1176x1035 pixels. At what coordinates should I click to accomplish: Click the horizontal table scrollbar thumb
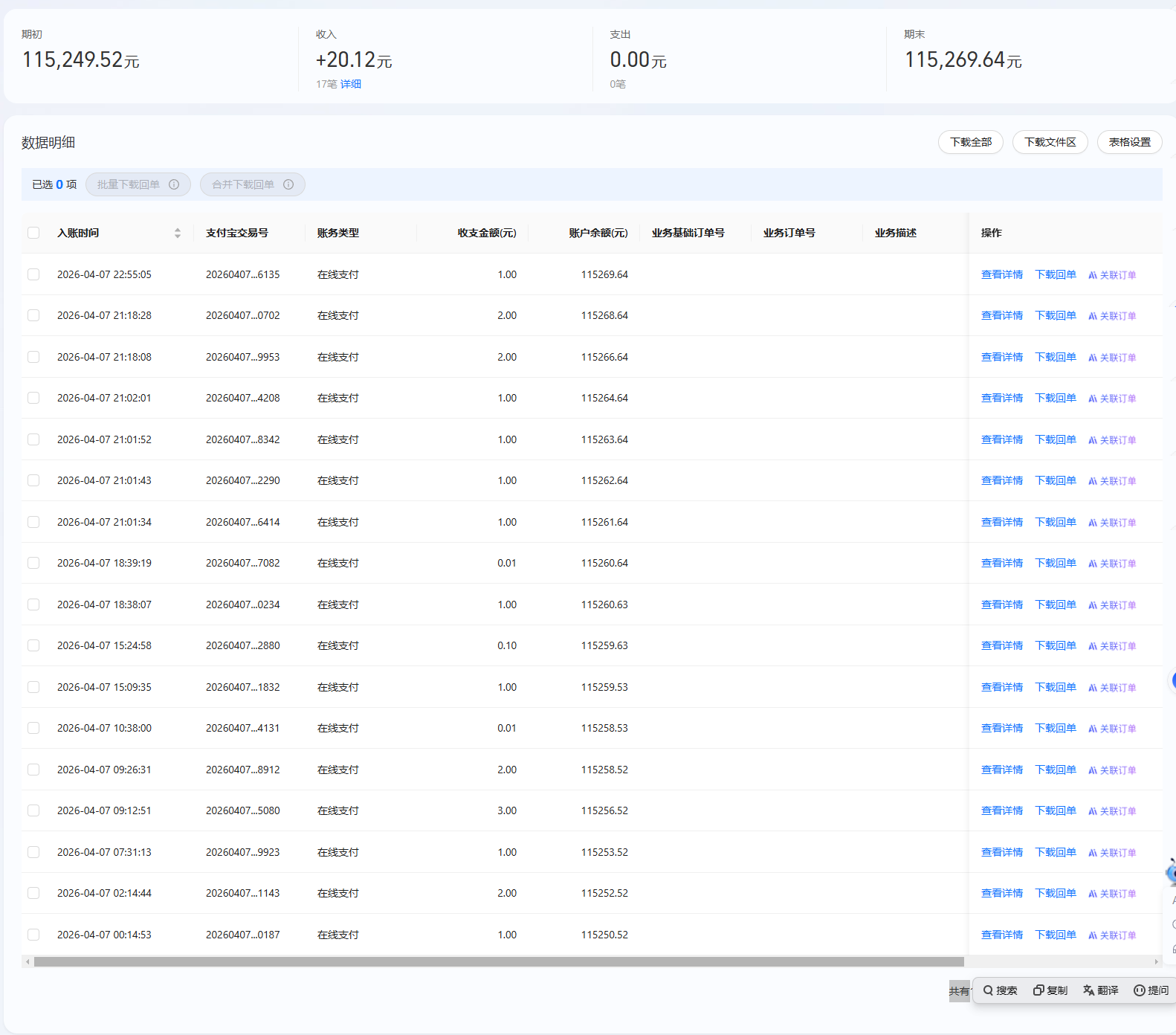click(x=498, y=961)
